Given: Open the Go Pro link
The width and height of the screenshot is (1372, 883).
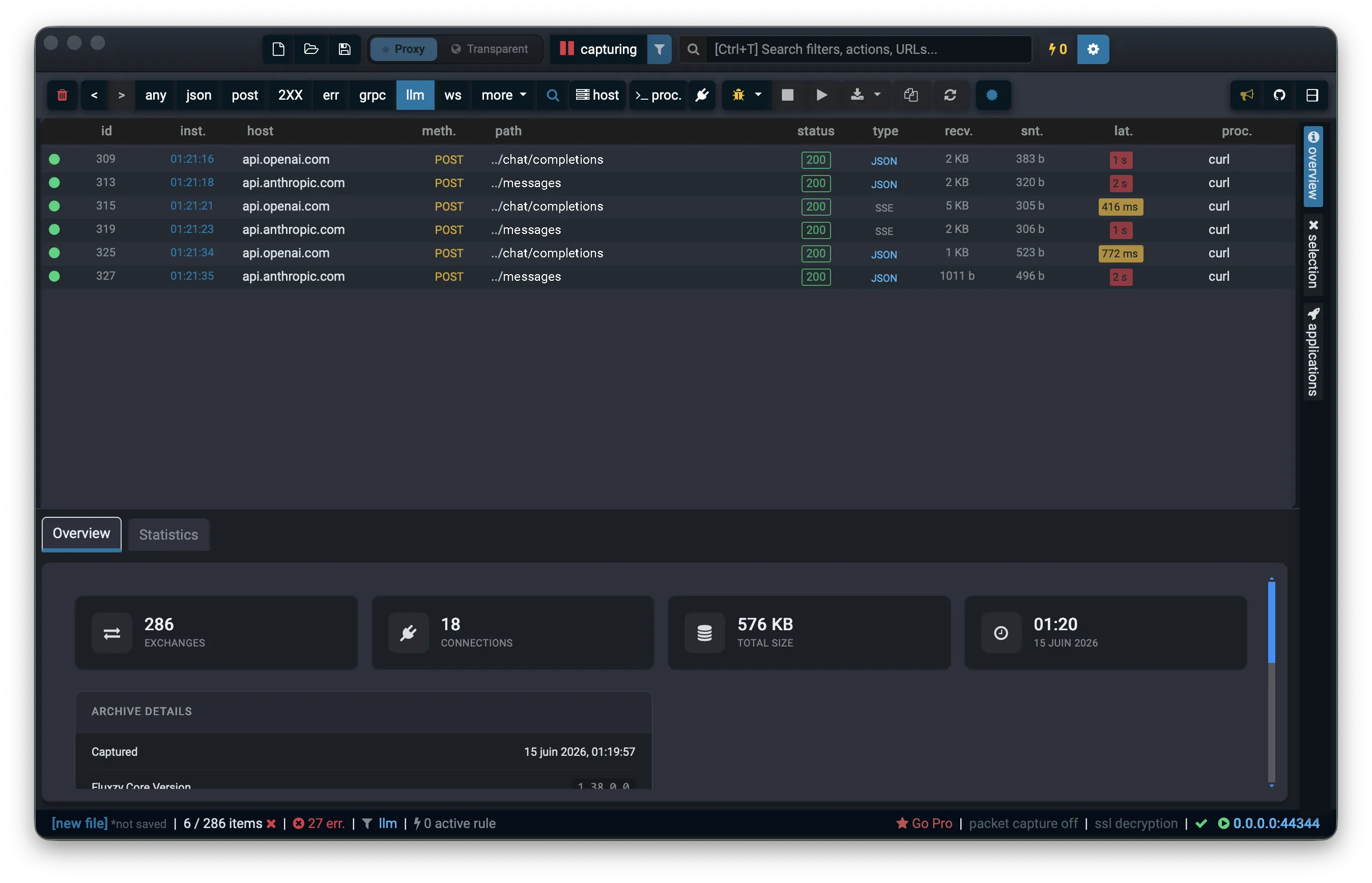Looking at the screenshot, I should point(924,823).
